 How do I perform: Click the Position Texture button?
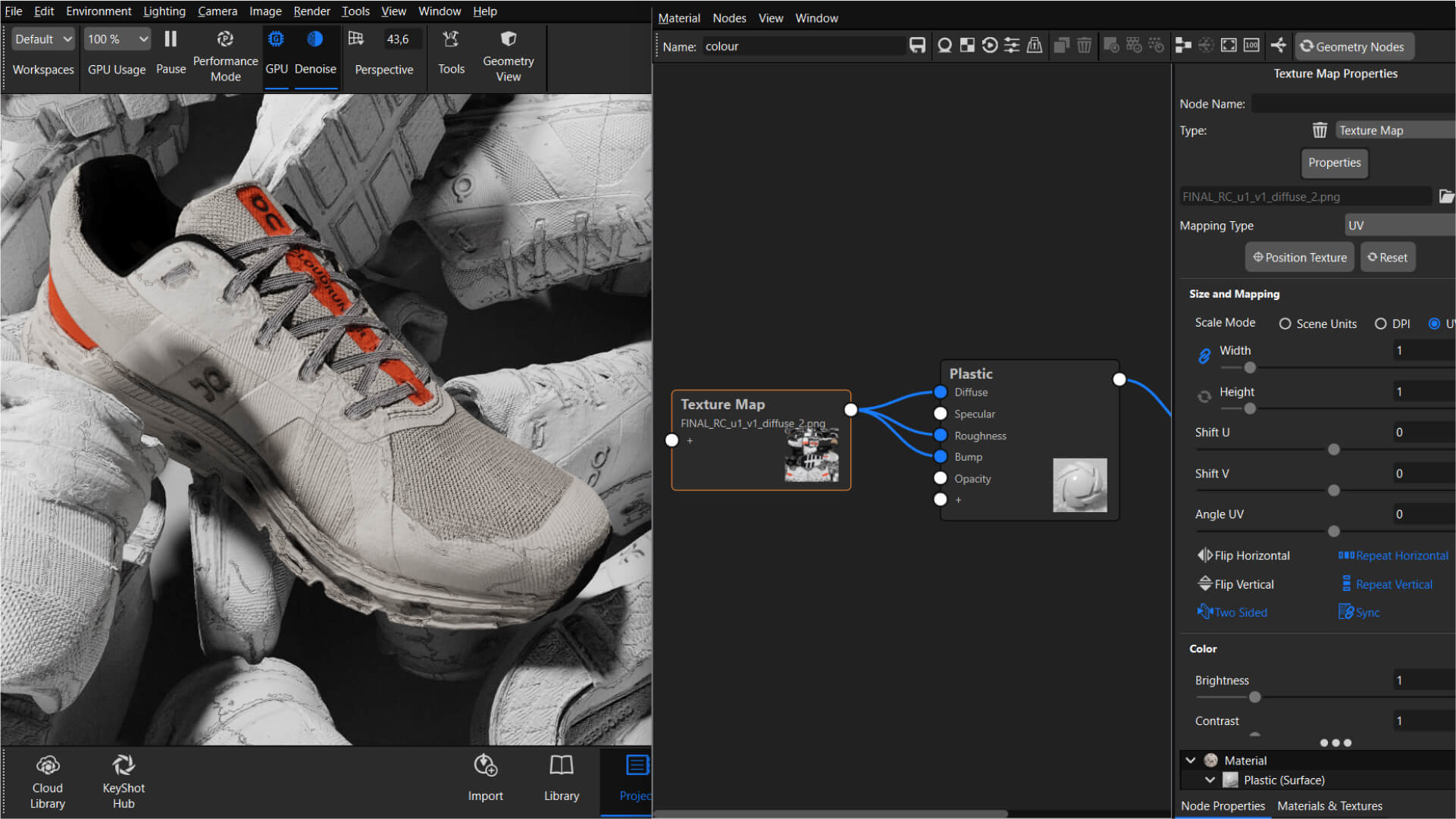pos(1299,258)
